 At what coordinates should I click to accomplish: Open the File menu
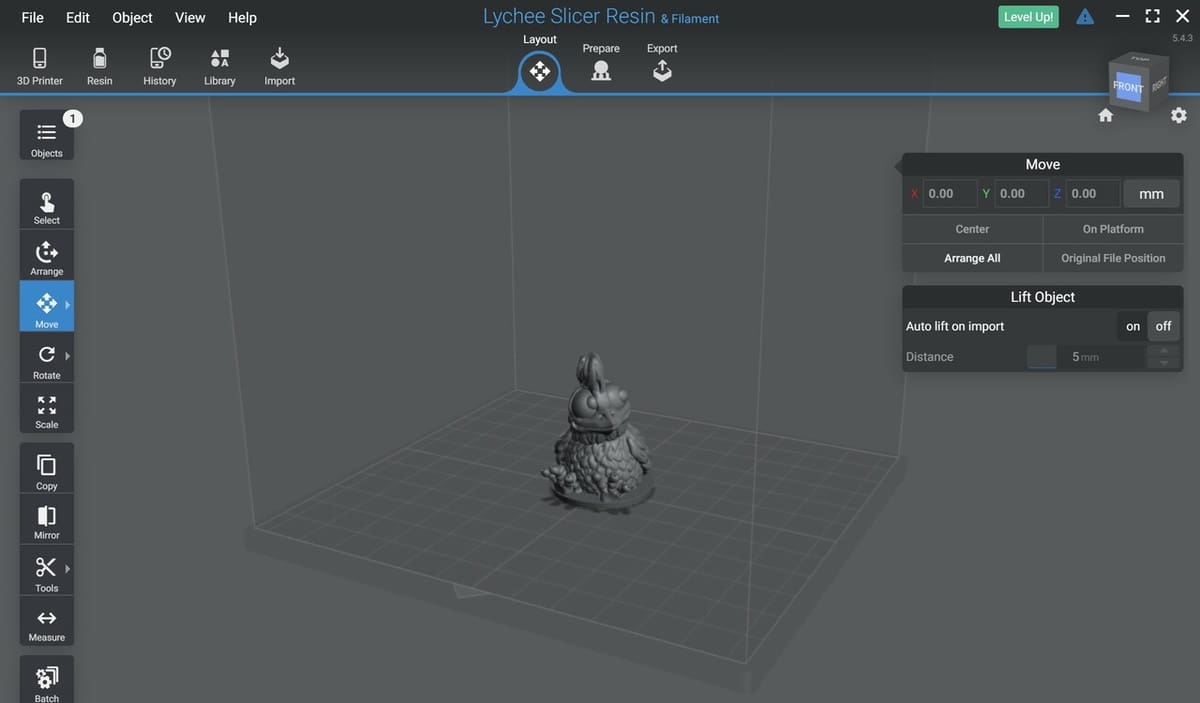pos(32,17)
